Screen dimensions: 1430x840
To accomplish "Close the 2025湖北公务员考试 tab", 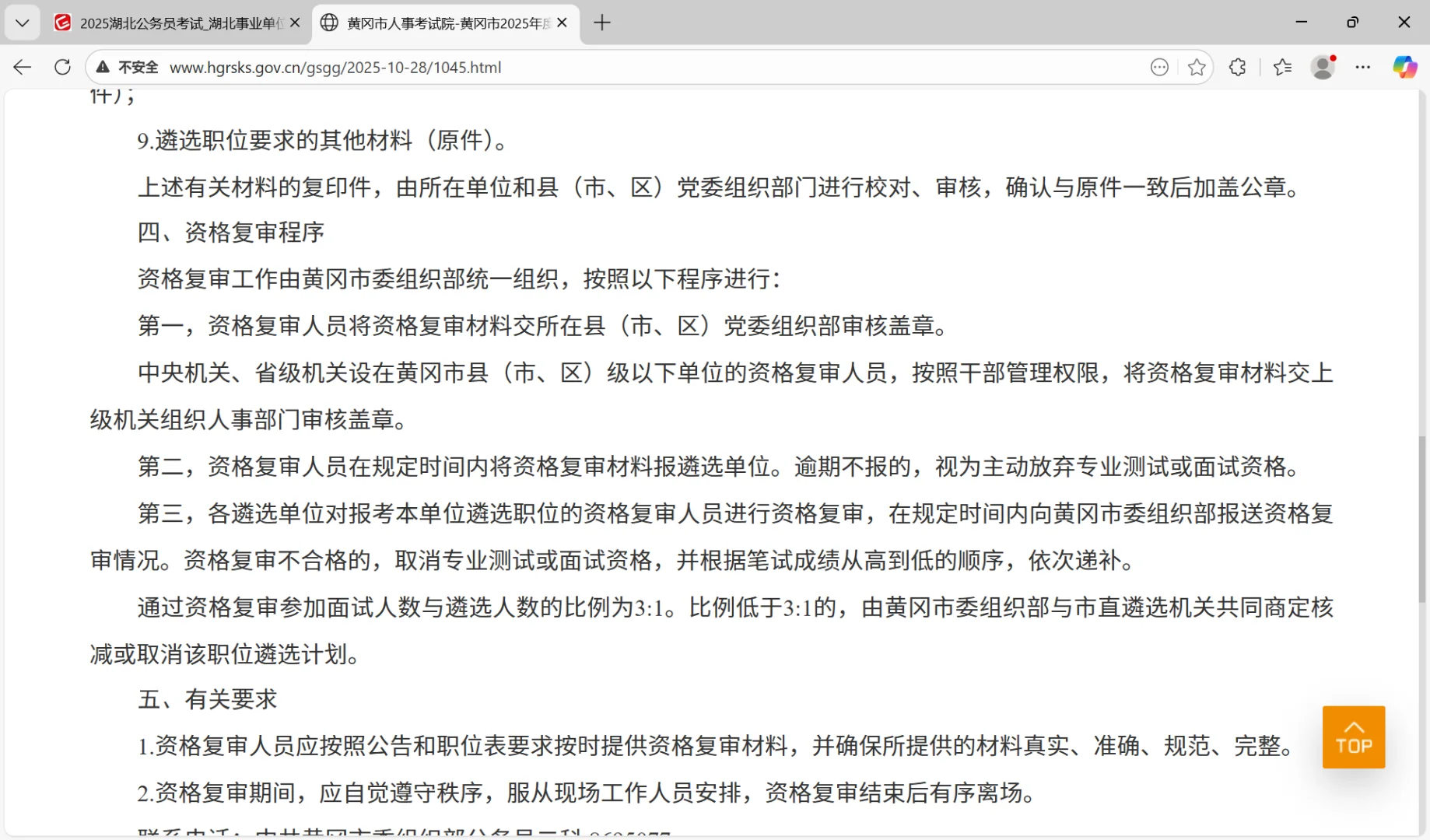I will pos(295,23).
